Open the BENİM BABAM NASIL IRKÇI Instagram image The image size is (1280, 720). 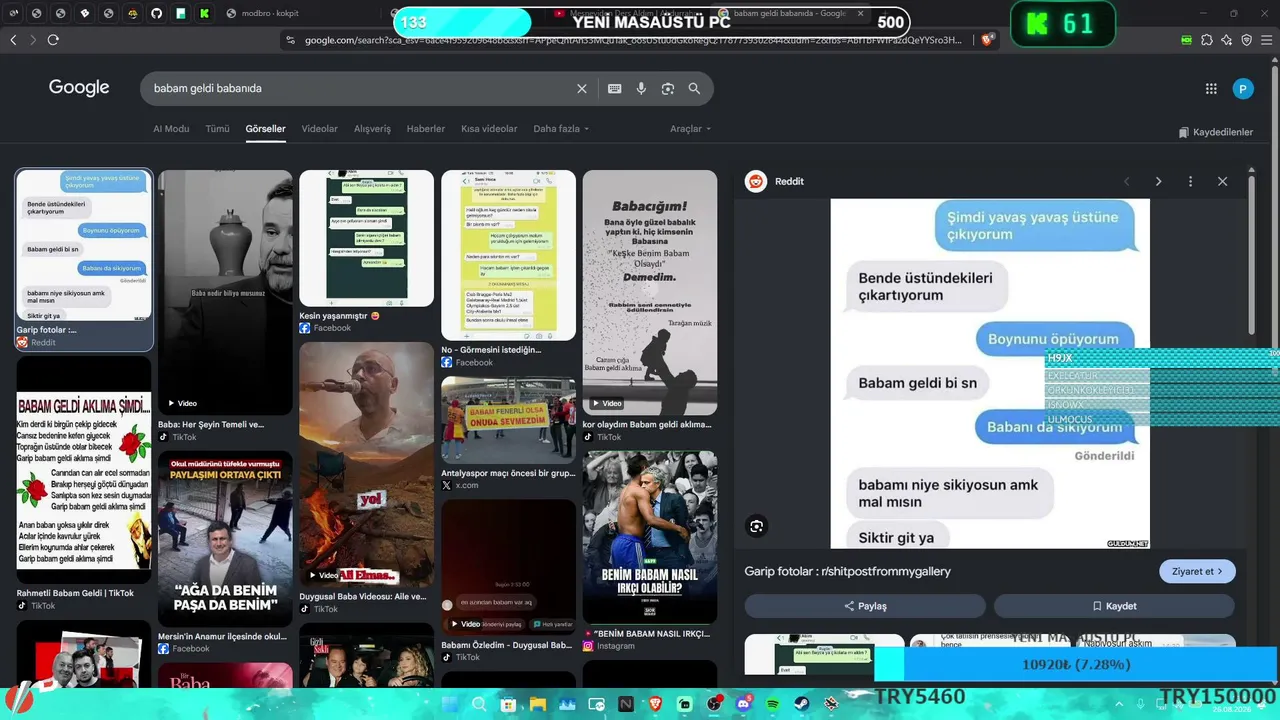(650, 538)
